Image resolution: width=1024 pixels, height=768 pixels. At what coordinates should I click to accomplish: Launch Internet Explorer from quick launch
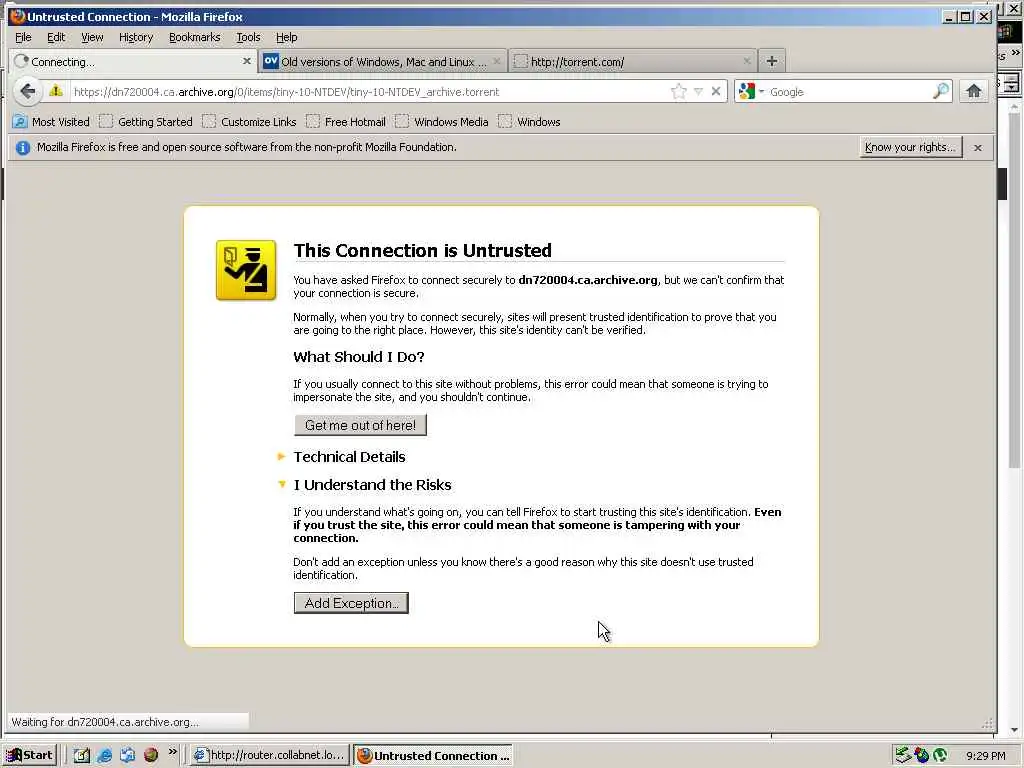[x=104, y=755]
